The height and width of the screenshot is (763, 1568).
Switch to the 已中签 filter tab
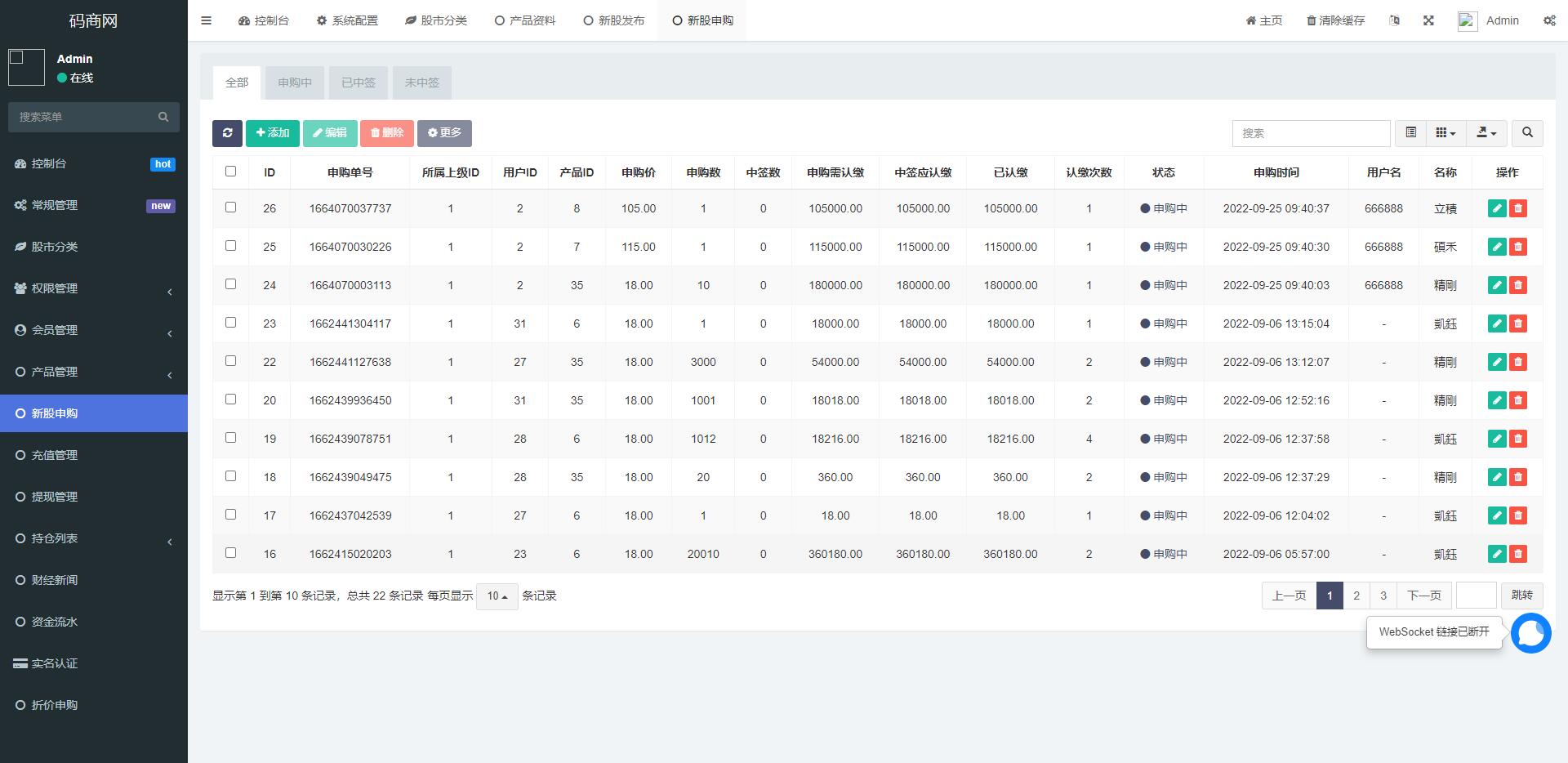click(358, 83)
